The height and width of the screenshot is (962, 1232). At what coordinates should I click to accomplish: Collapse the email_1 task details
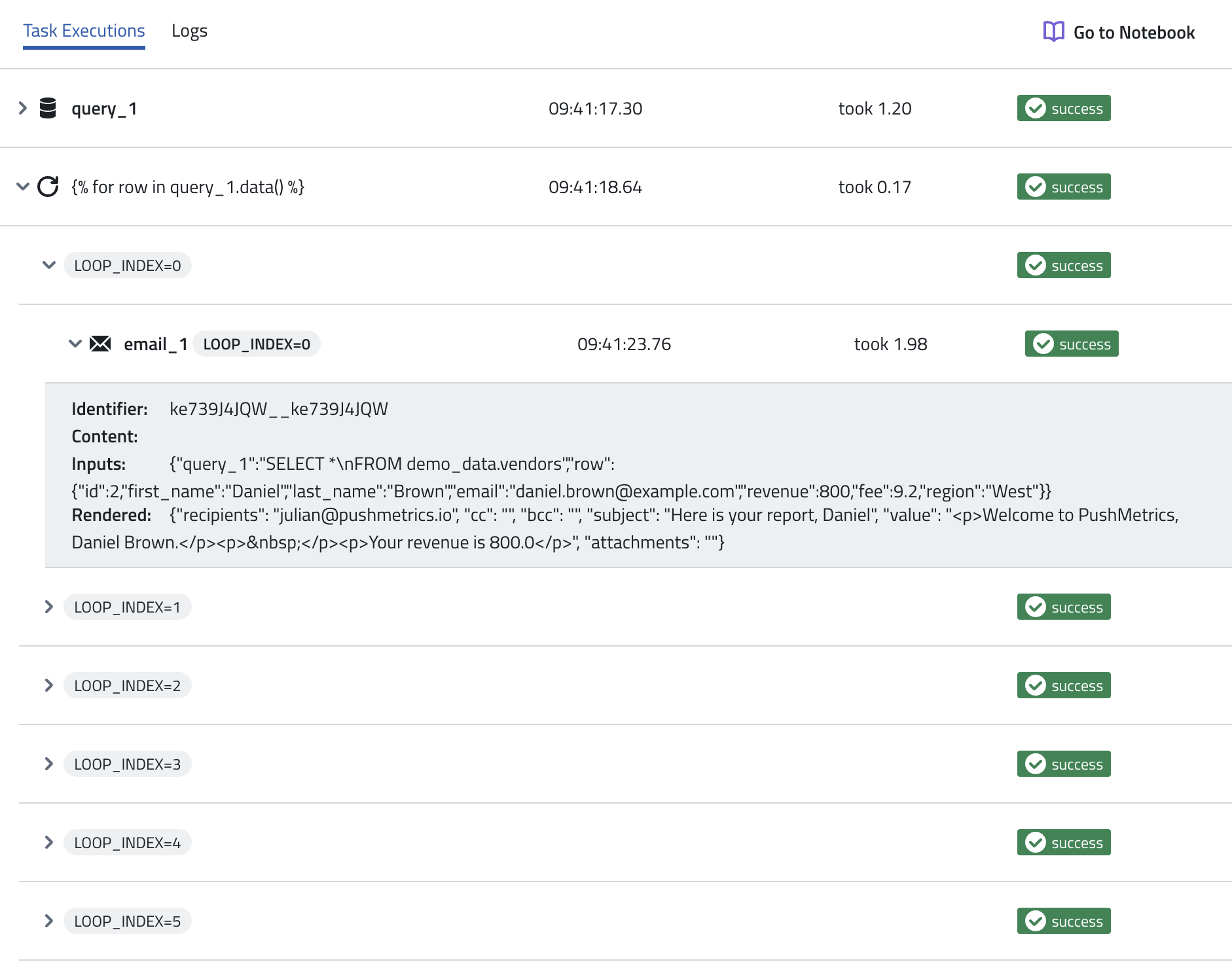click(x=75, y=344)
